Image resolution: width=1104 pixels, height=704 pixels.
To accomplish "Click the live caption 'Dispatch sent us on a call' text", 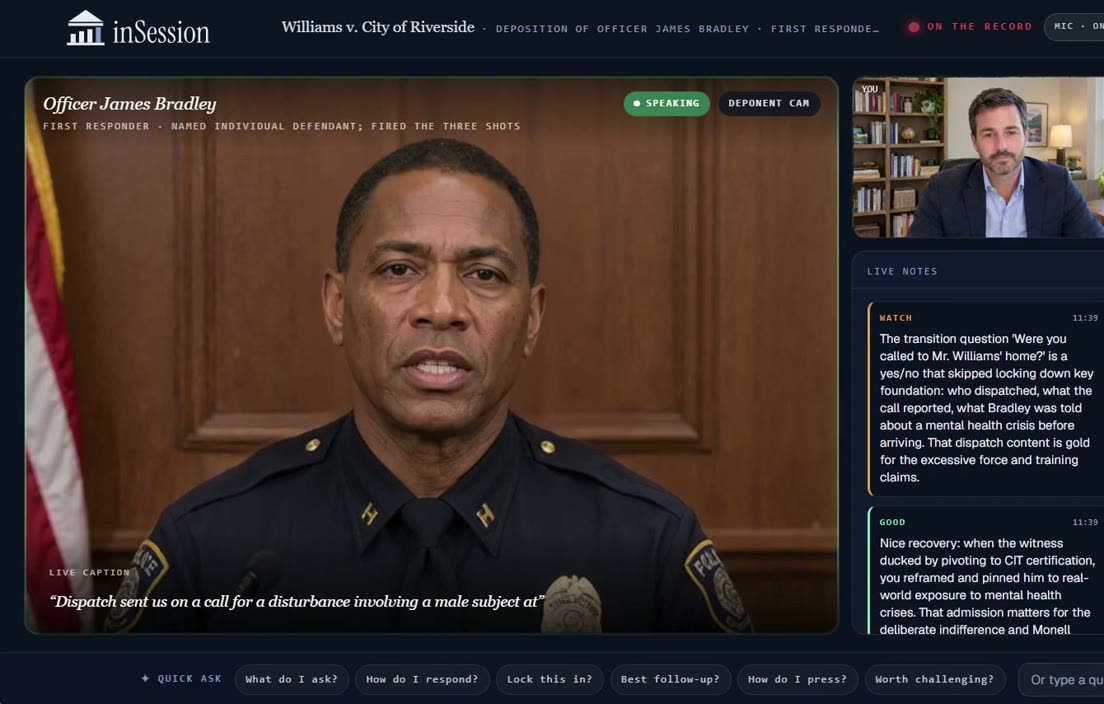I will 297,602.
